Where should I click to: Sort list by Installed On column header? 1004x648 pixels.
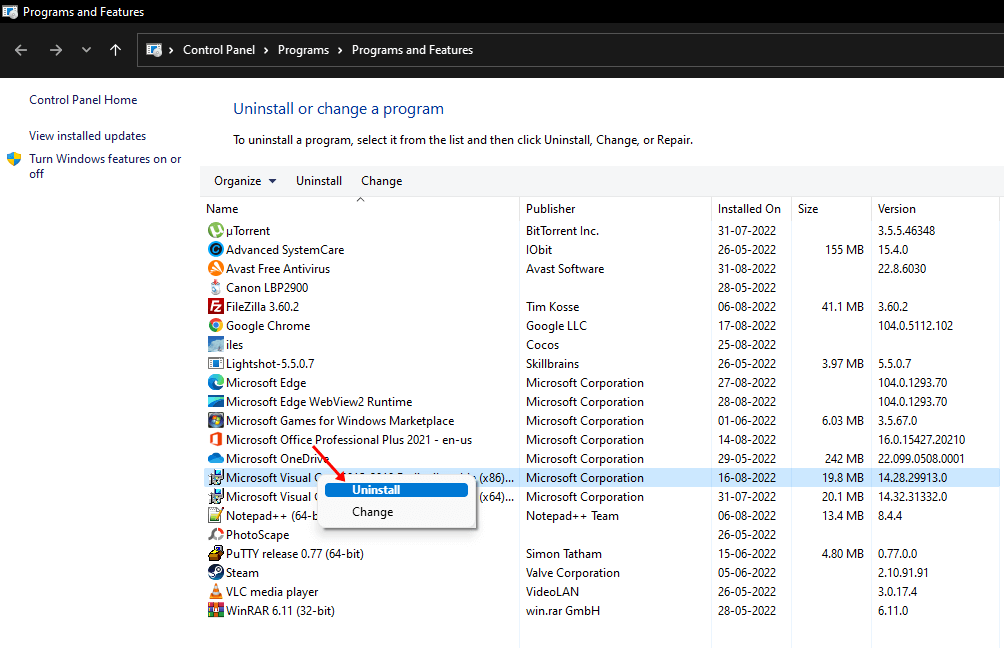pyautogui.click(x=749, y=209)
